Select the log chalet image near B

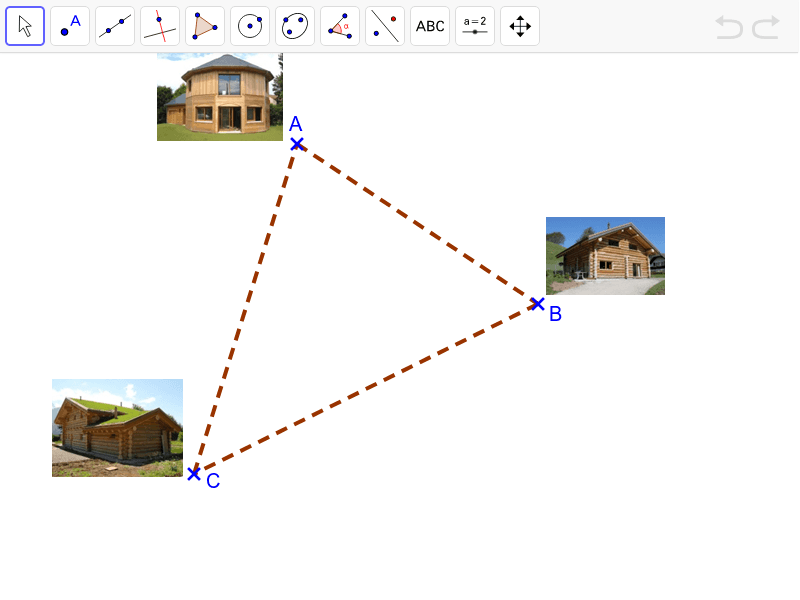(x=605, y=256)
